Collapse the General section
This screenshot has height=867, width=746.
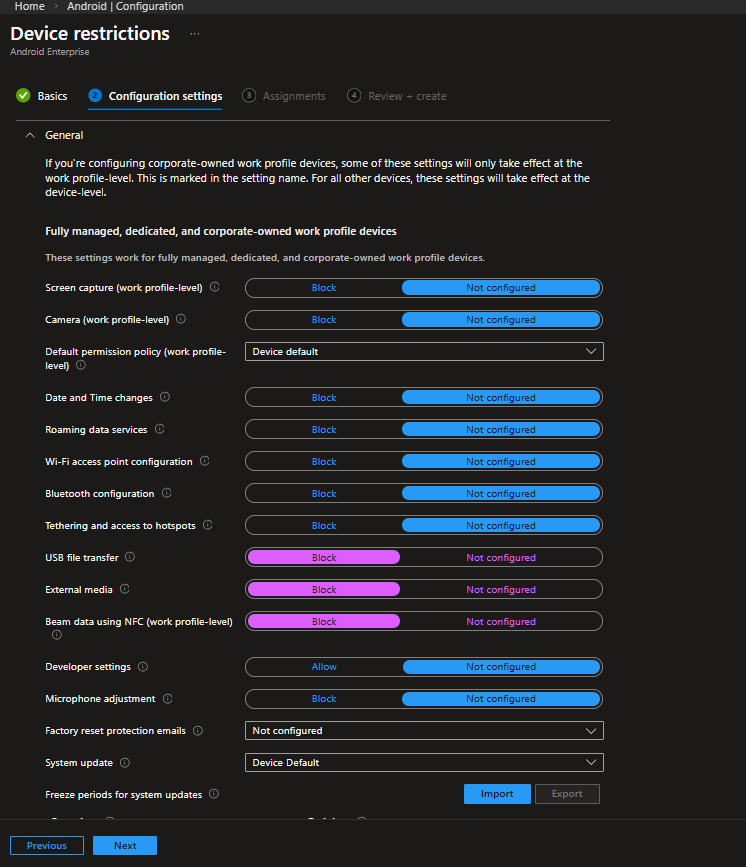tap(30, 135)
